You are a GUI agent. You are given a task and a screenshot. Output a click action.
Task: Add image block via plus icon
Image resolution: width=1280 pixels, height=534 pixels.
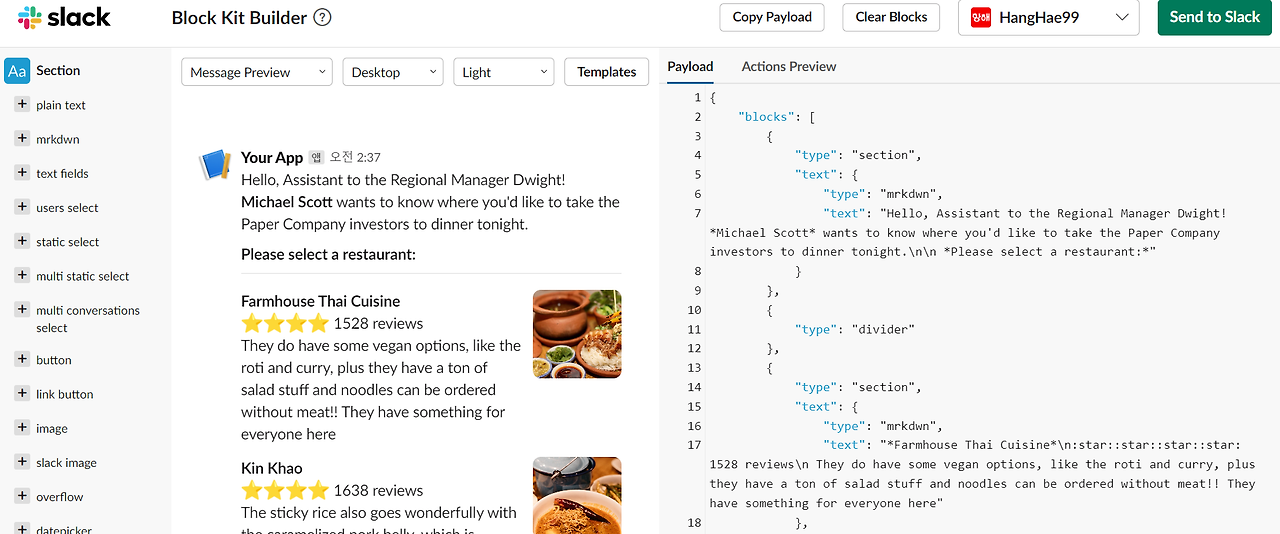[x=21, y=427]
